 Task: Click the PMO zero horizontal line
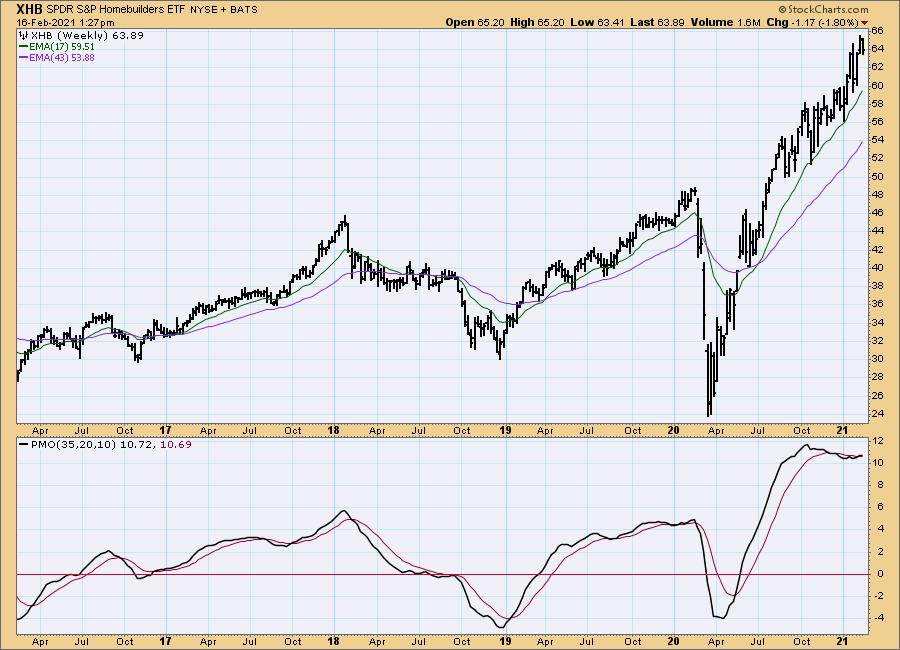click(442, 574)
